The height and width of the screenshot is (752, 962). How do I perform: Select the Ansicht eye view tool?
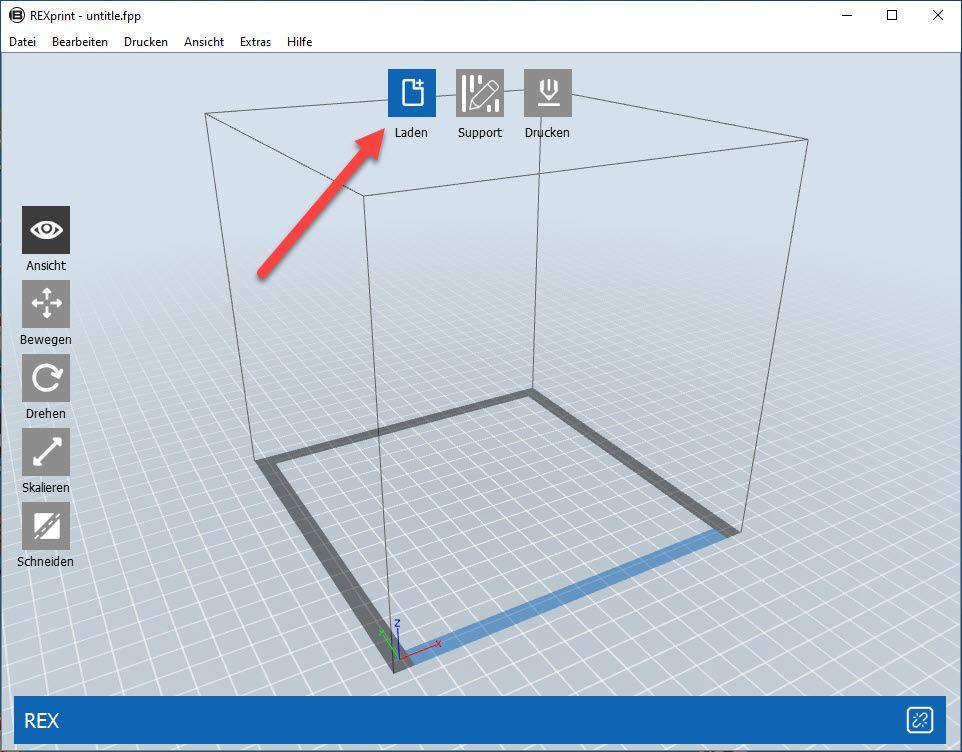click(46, 230)
